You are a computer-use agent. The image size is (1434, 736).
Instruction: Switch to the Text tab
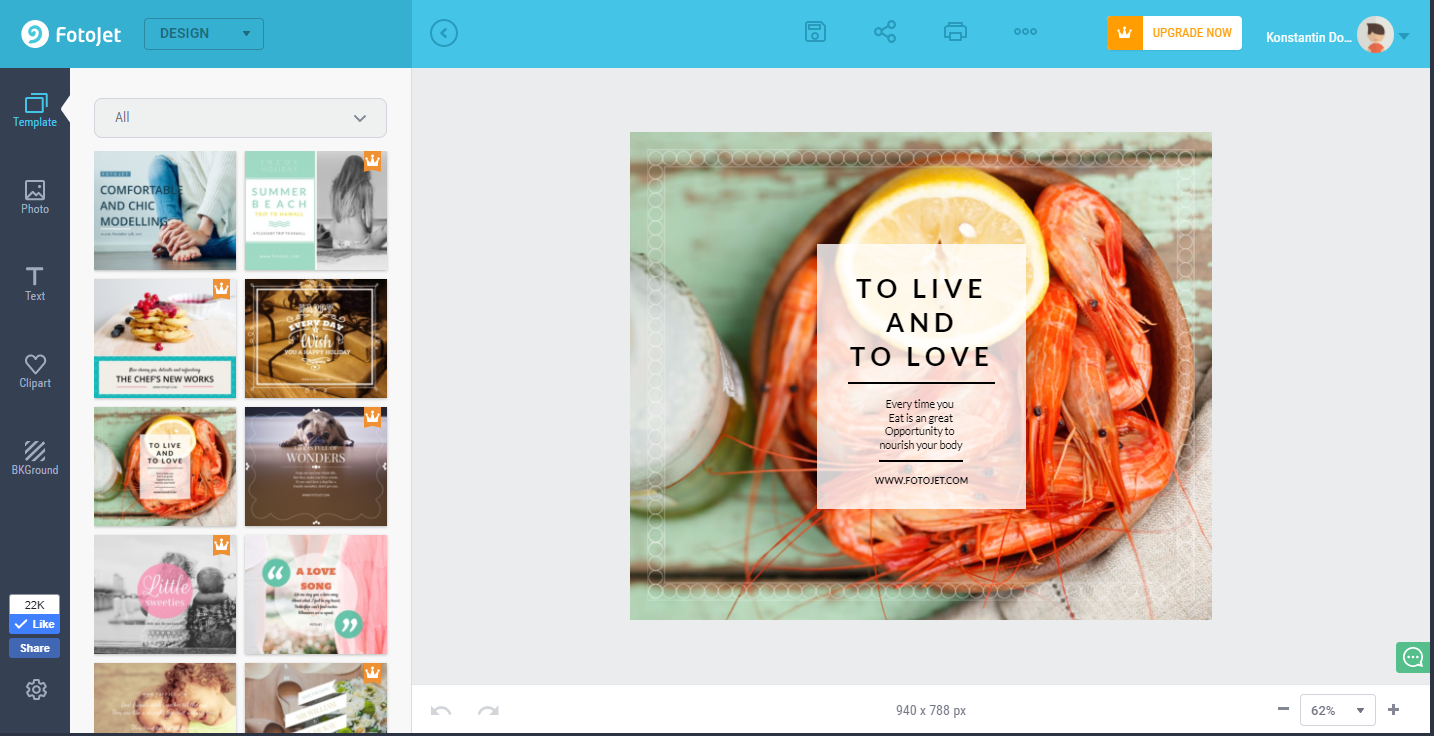(x=35, y=284)
